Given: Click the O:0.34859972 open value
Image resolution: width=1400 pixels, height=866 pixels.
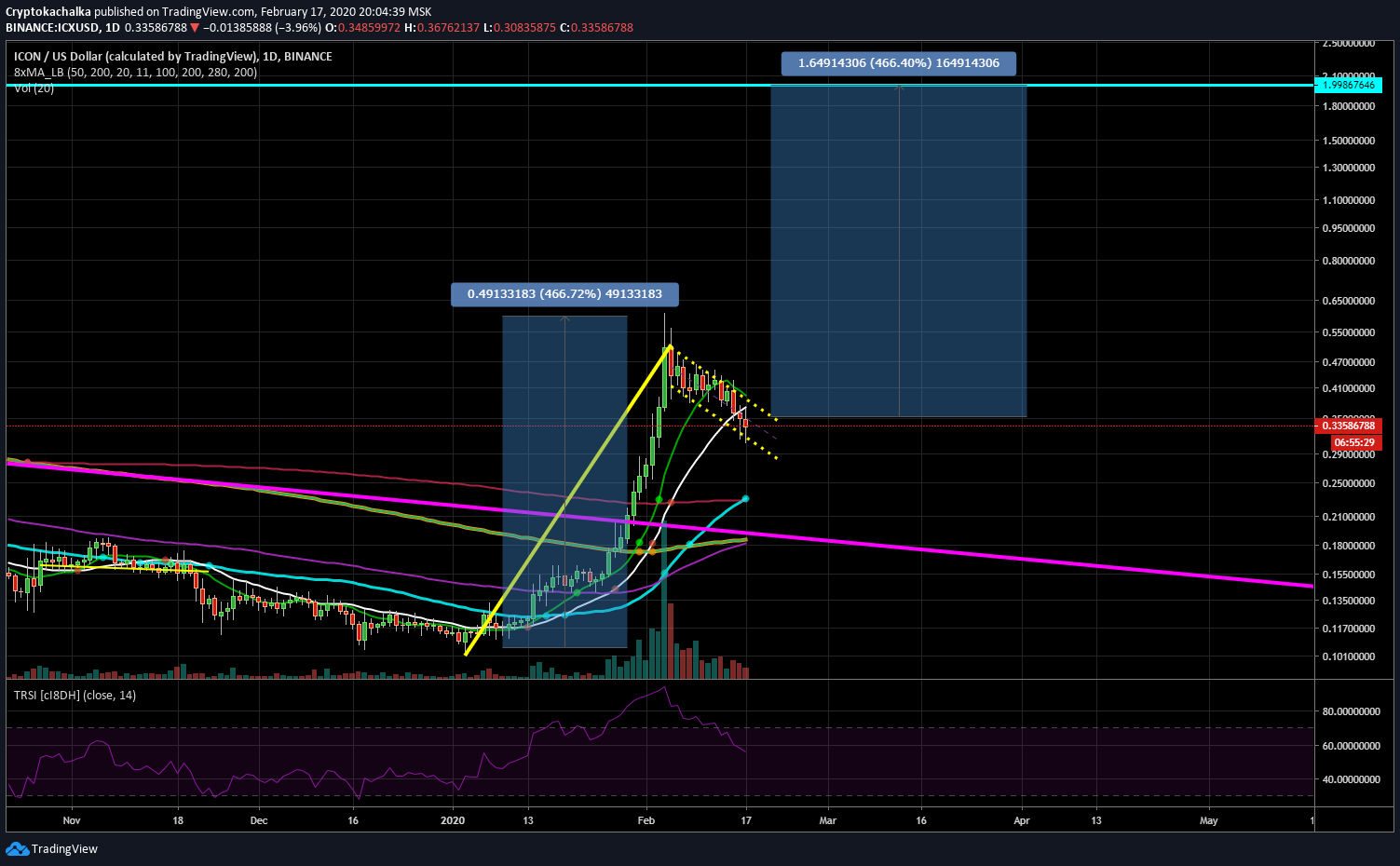Looking at the screenshot, I should (362, 28).
